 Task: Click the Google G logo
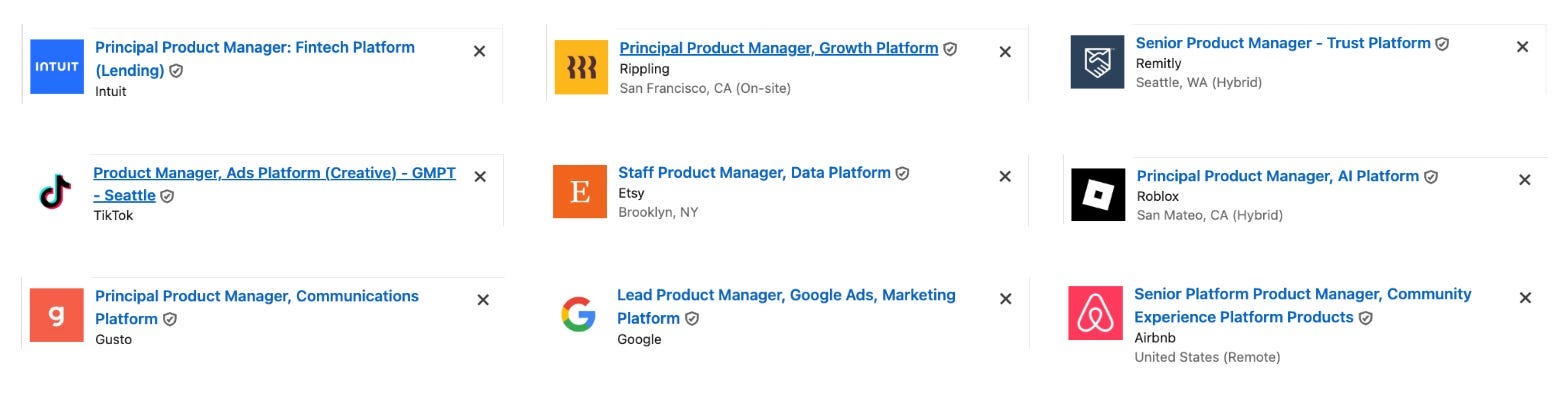pyautogui.click(x=578, y=315)
